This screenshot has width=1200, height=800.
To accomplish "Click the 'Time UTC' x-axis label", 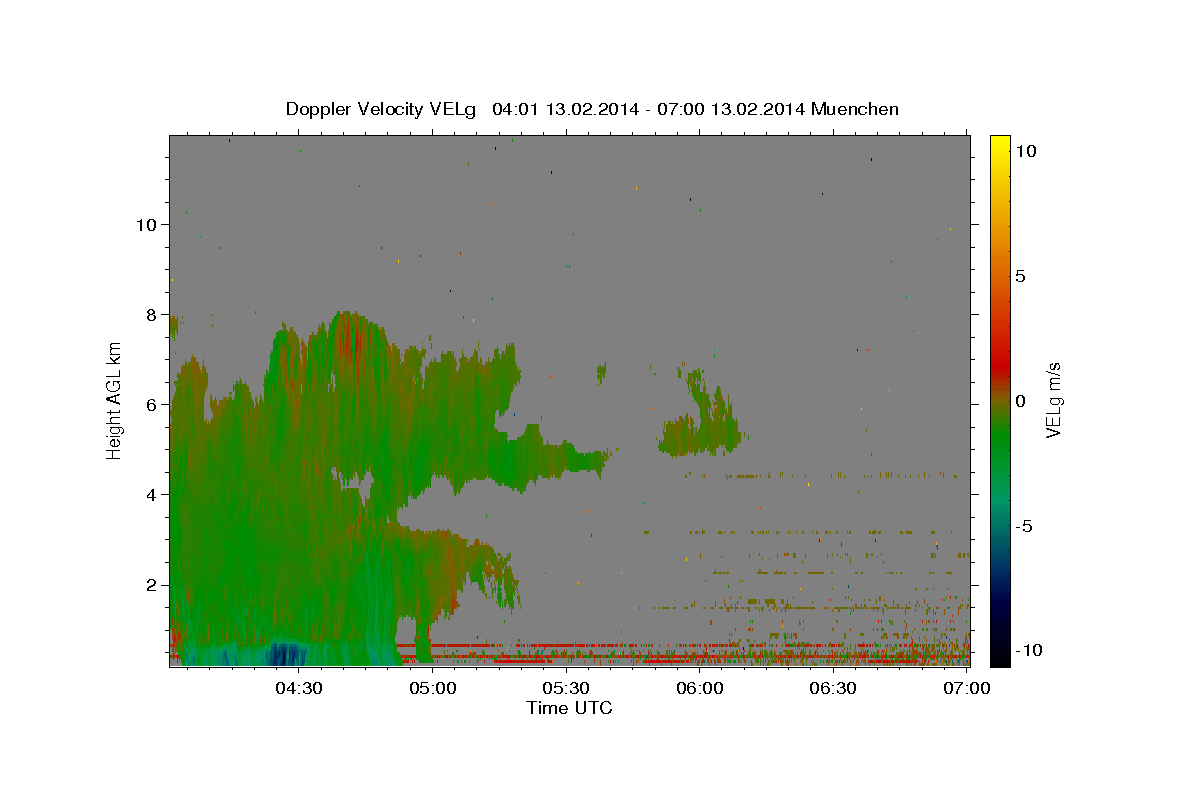I will (x=569, y=708).
